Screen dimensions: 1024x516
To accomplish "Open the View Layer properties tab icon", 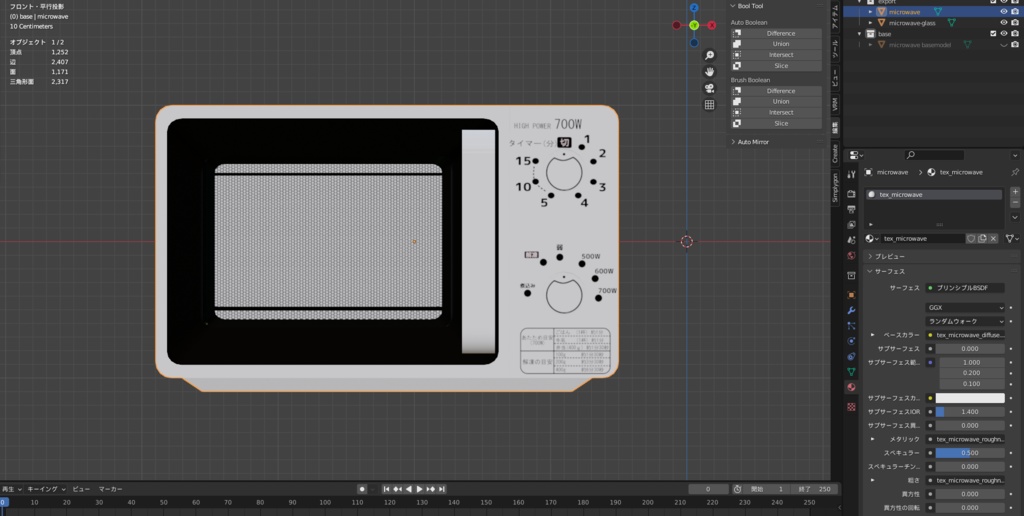I will pyautogui.click(x=851, y=225).
